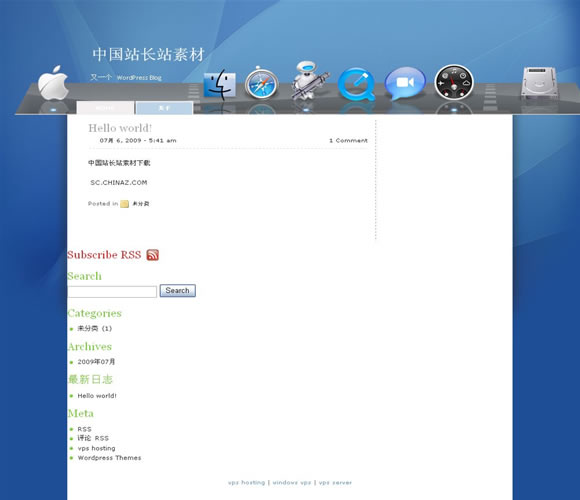
Task: Click the Automator robot icon
Action: [310, 81]
